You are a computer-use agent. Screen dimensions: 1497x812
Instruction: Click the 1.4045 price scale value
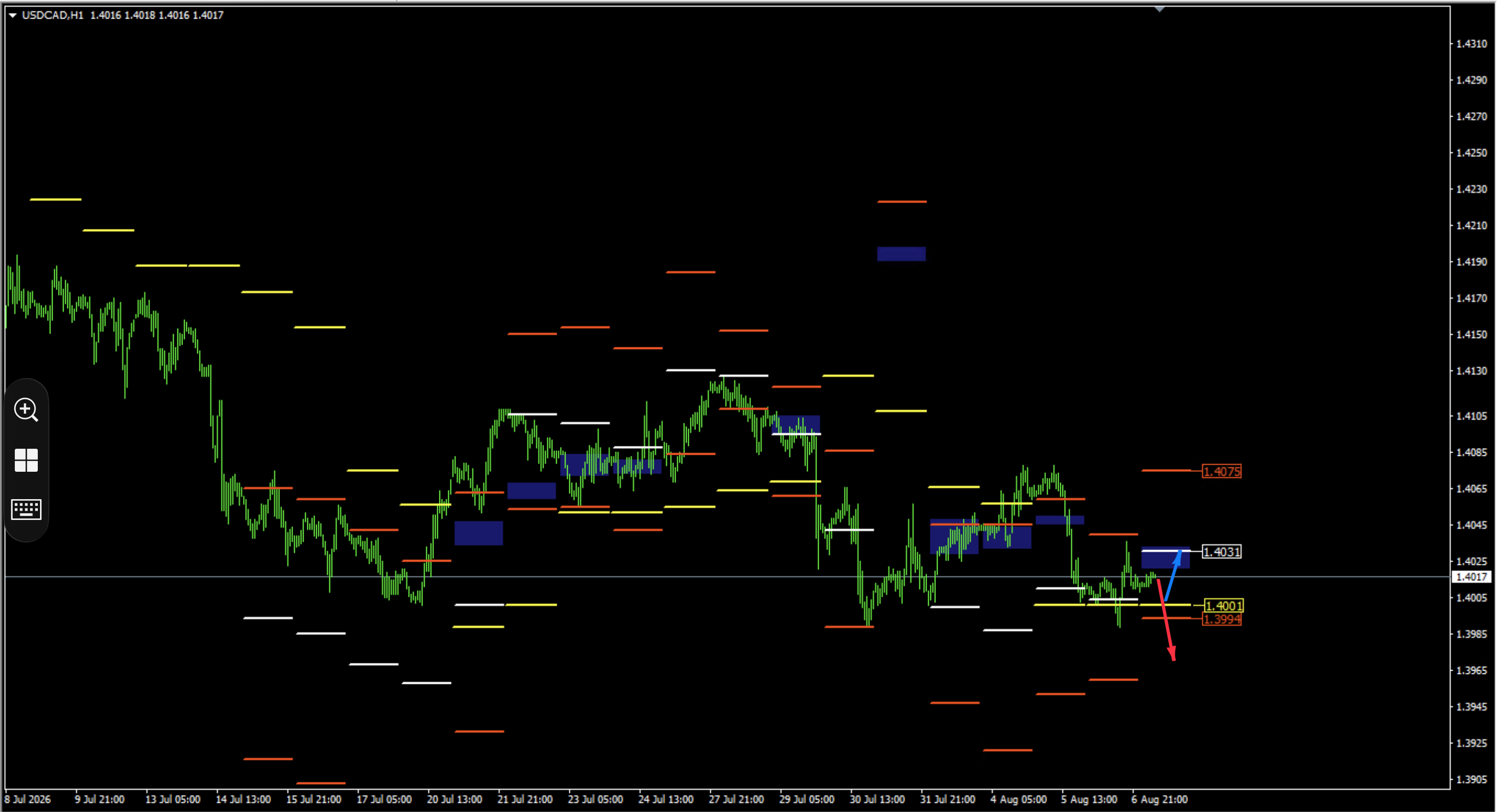point(1471,525)
